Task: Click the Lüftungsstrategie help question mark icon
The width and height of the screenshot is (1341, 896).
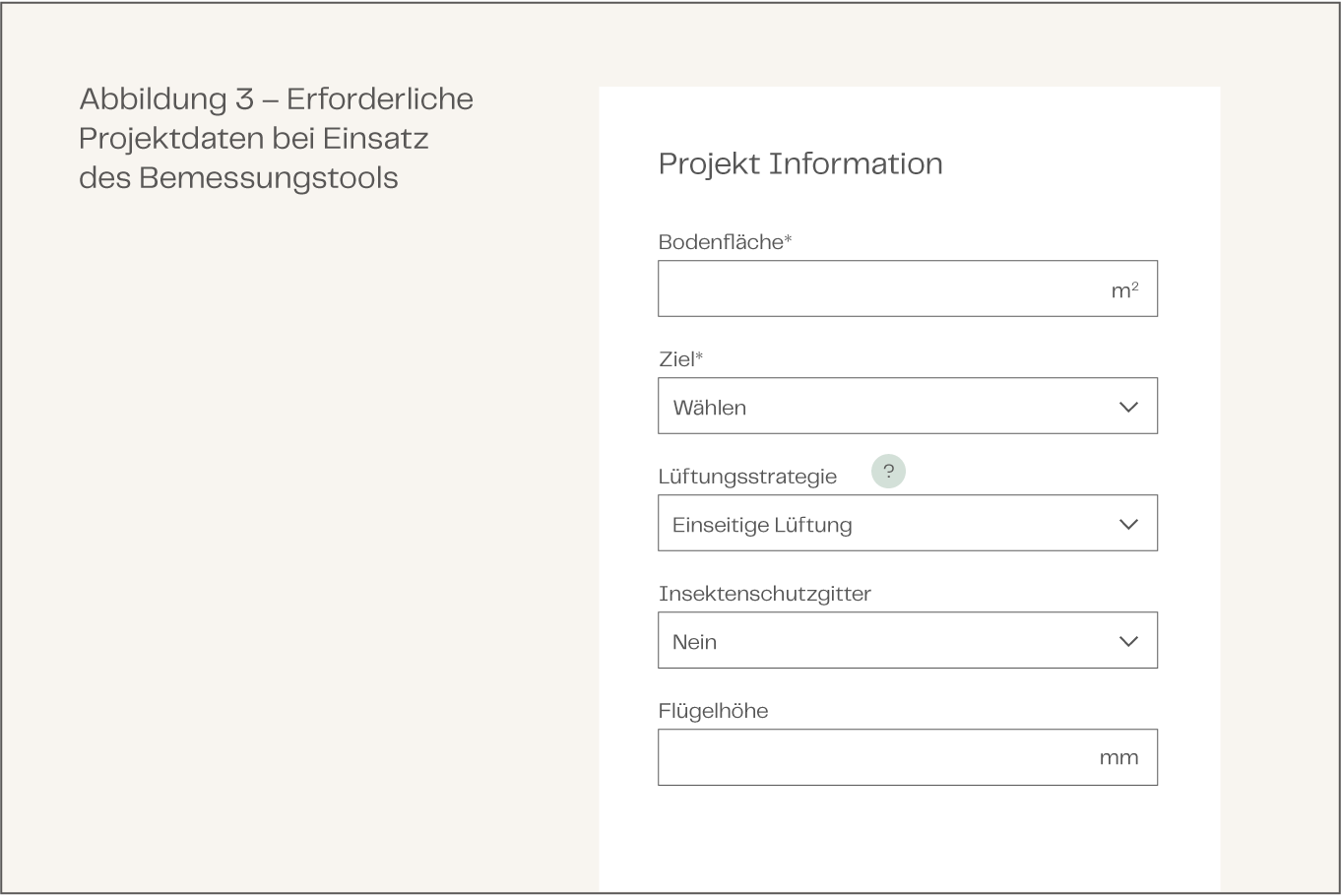Action: pos(888,472)
